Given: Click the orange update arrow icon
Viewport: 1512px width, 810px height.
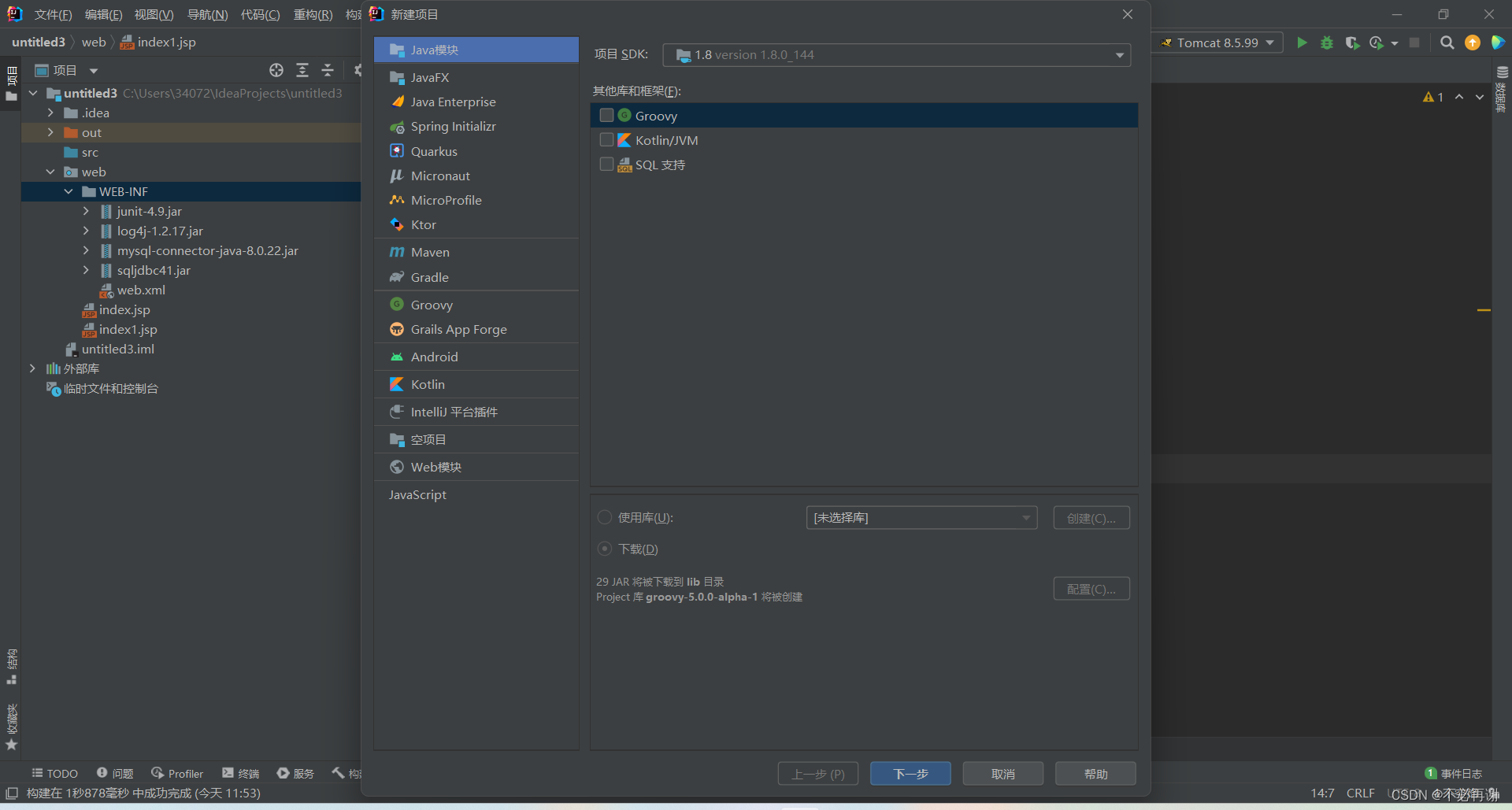Looking at the screenshot, I should point(1473,43).
